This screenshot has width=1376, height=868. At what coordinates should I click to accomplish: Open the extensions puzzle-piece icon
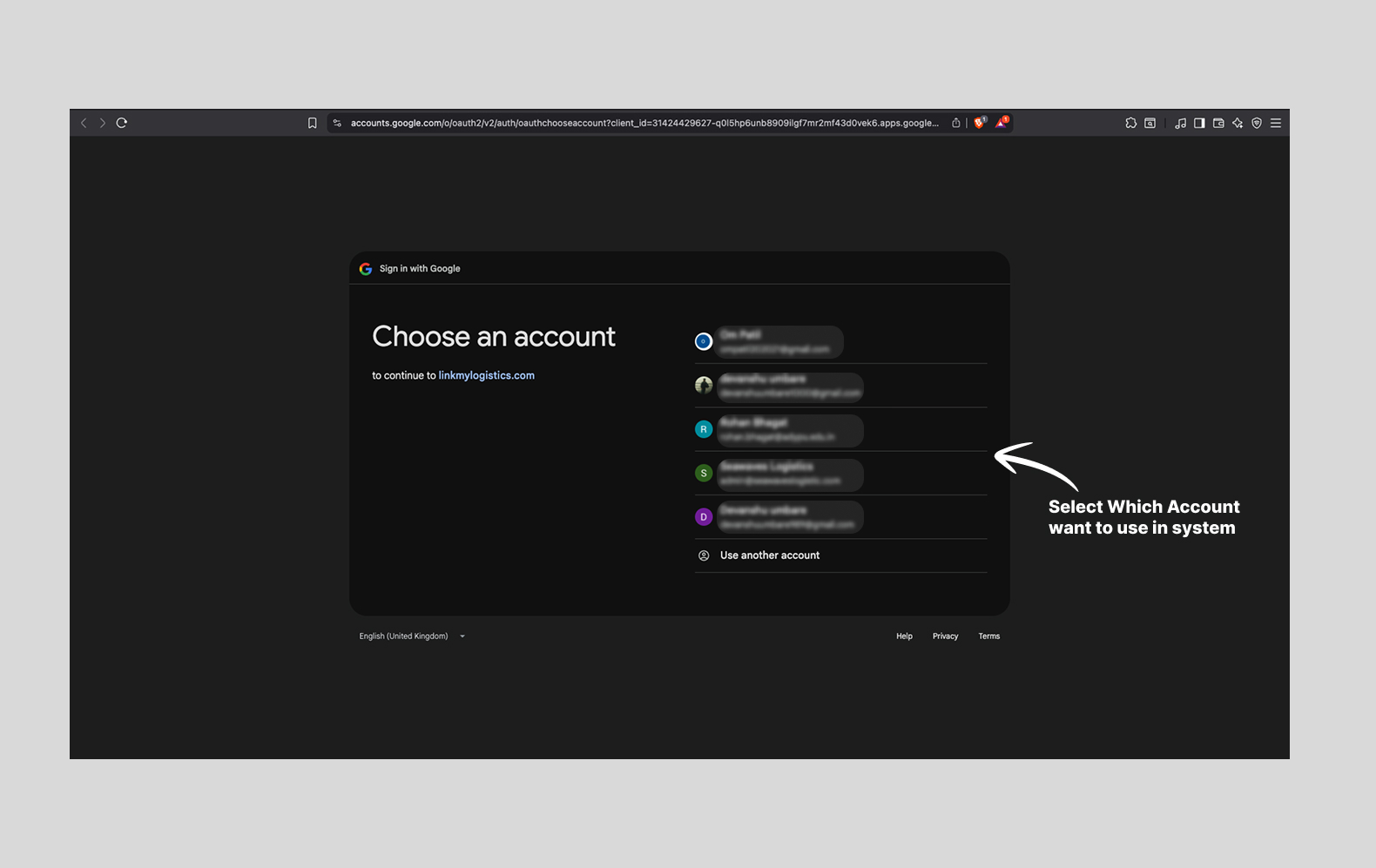pos(1130,123)
